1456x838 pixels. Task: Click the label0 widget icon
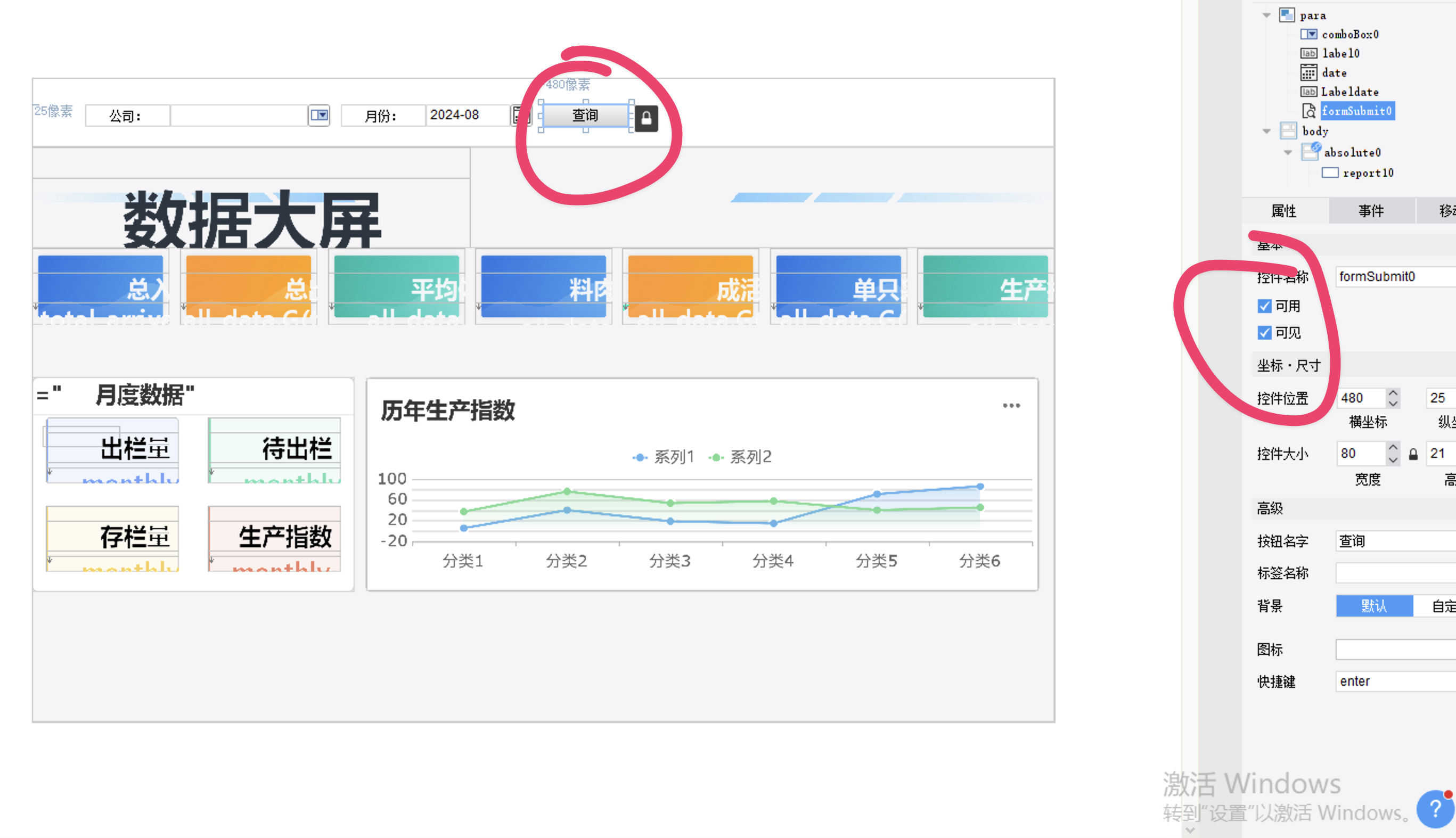[1308, 54]
